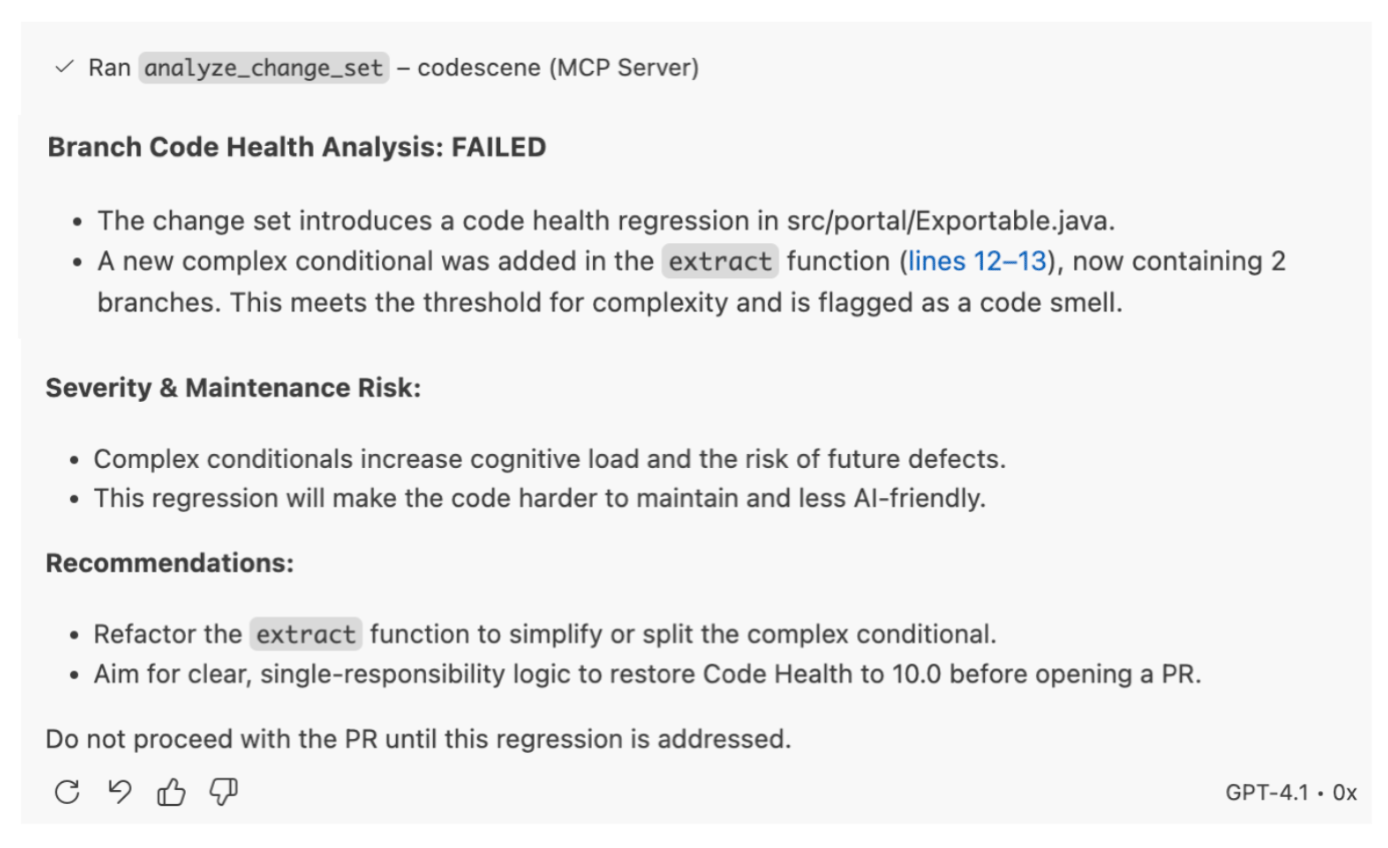This screenshot has height=848, width=1388.
Task: Click the Severity & Maintenance Risk heading
Action: tap(233, 388)
